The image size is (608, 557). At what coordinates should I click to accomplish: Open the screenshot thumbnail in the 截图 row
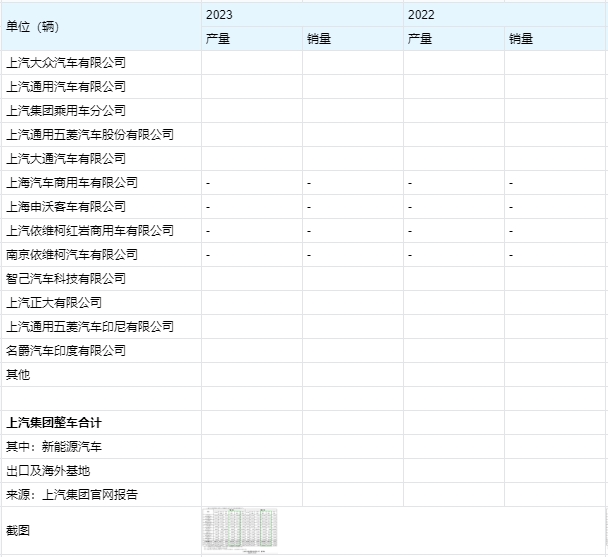pyautogui.click(x=239, y=530)
